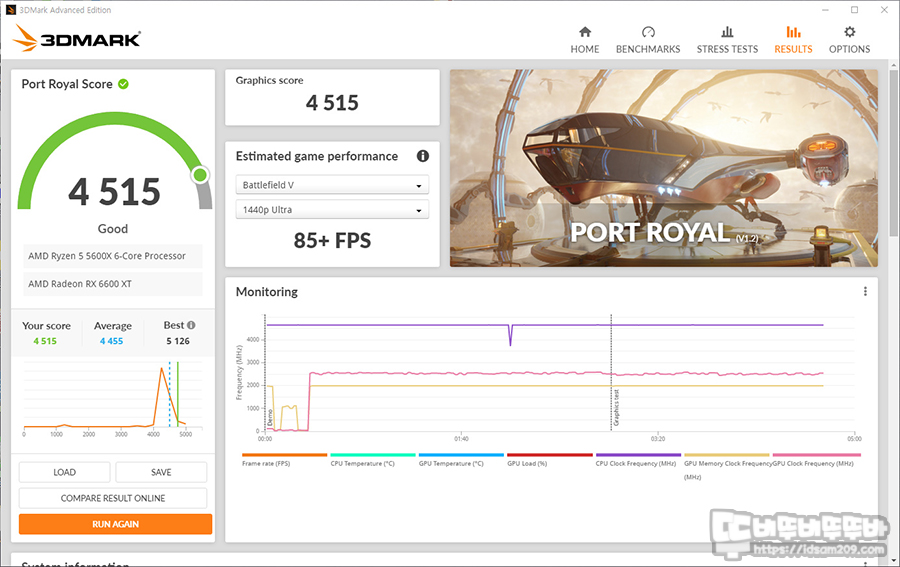900x567 pixels.
Task: Toggle CPU Clock Frequency legend swatch
Action: [638, 455]
